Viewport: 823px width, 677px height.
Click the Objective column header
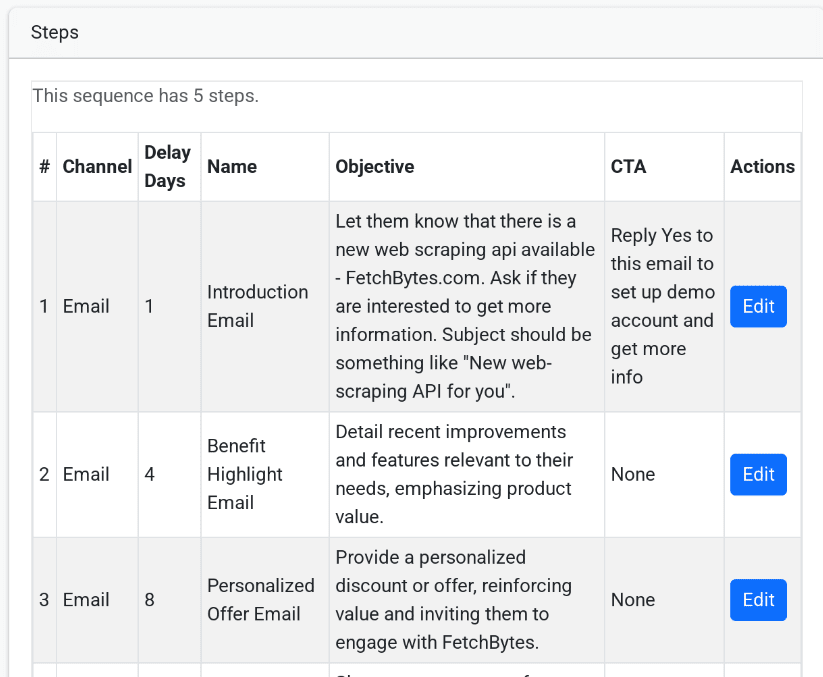coord(374,167)
